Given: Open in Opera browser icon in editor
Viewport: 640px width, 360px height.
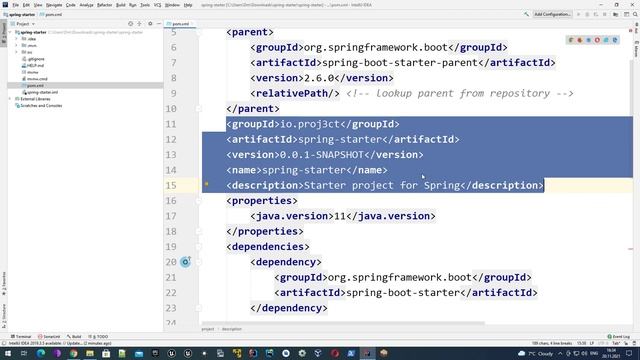Looking at the screenshot, I should click(x=597, y=40).
